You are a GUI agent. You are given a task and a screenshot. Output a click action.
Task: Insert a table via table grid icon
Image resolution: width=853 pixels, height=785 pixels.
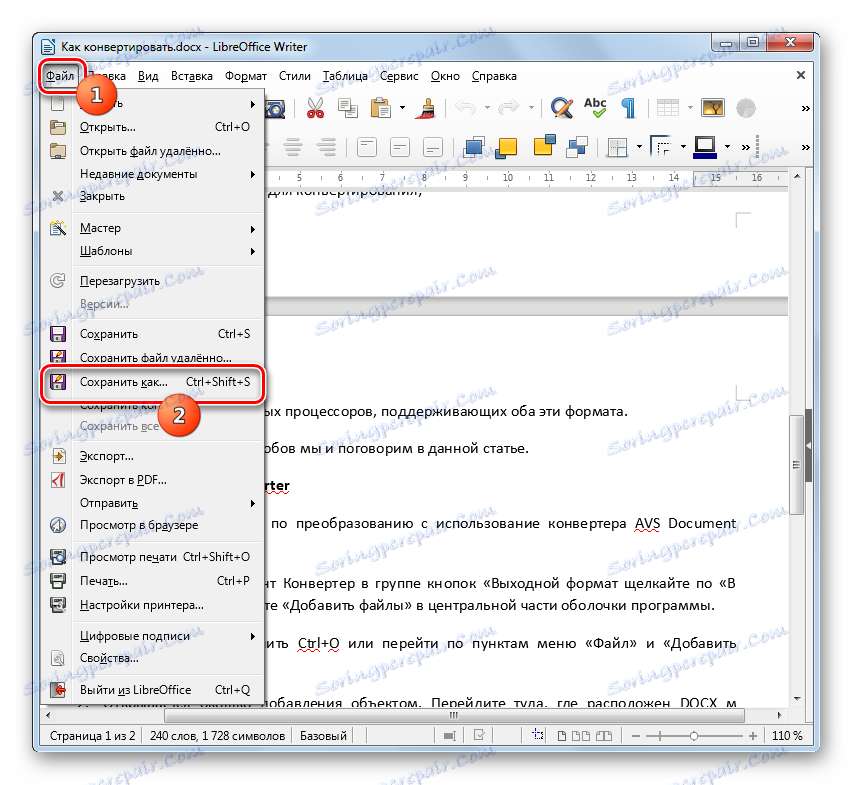667,108
